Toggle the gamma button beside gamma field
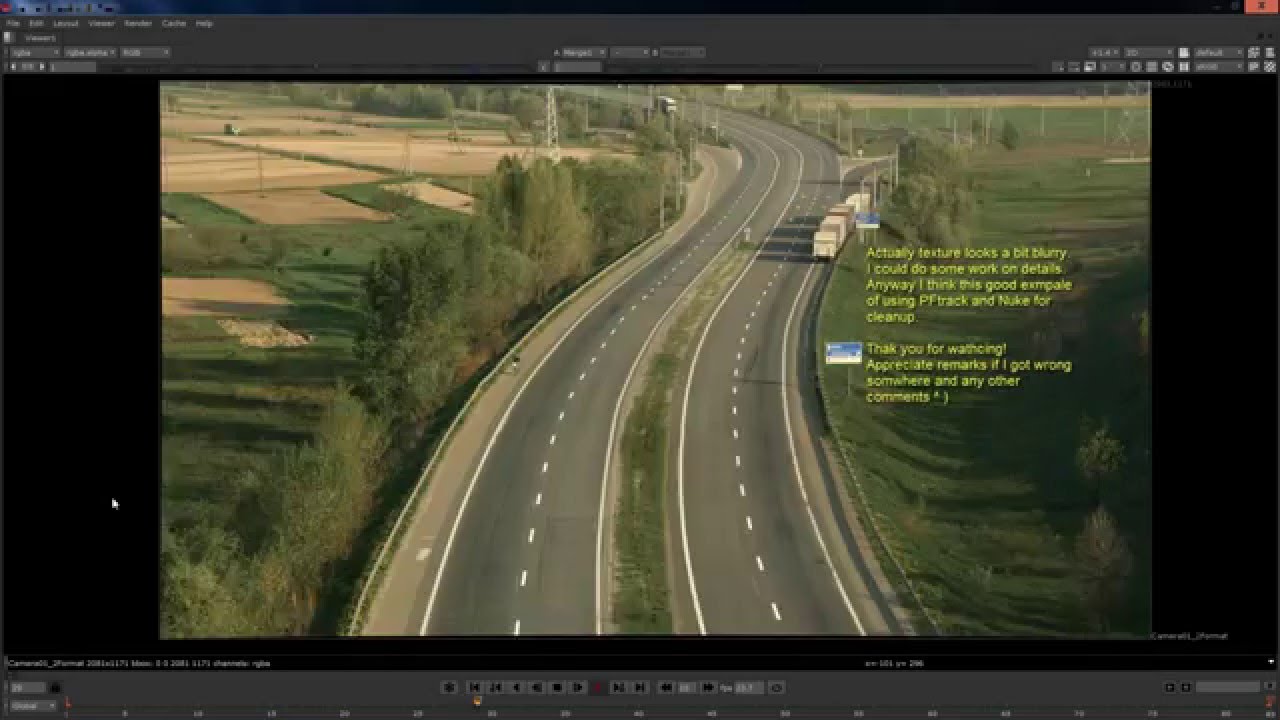This screenshot has width=1280, height=720. pyautogui.click(x=543, y=67)
